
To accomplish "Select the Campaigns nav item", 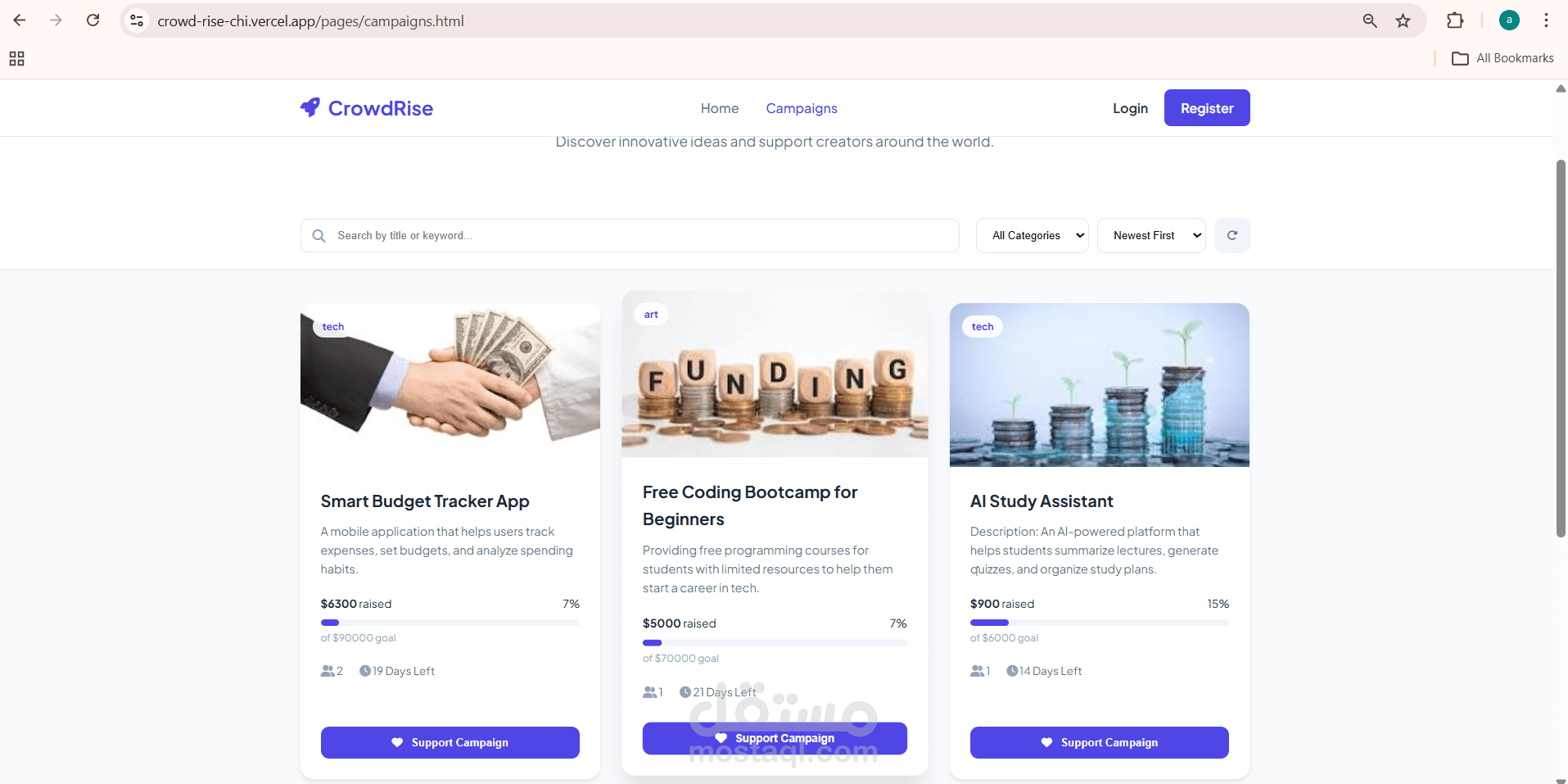I will pos(802,108).
